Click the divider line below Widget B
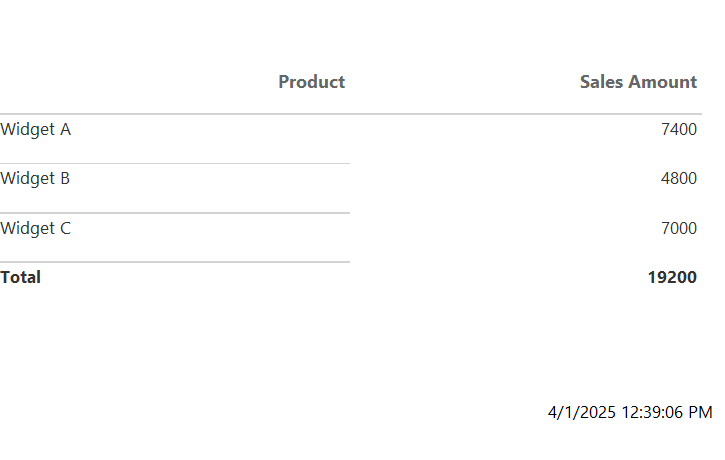The height and width of the screenshot is (460, 725). [175, 213]
